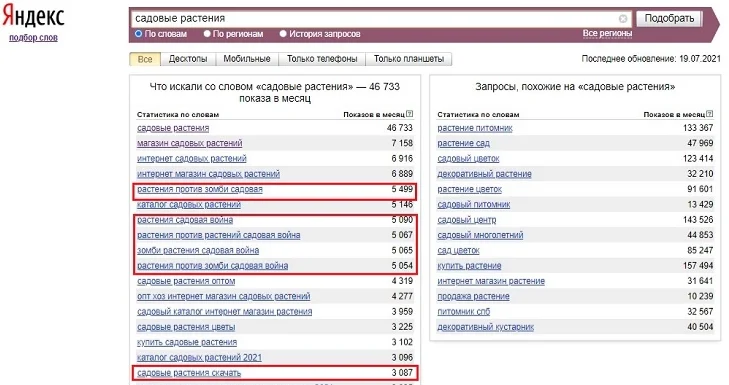Viewport: 729px width, 385px height.
Task: Switch to the 'Мобильные' tab
Action: [x=247, y=59]
